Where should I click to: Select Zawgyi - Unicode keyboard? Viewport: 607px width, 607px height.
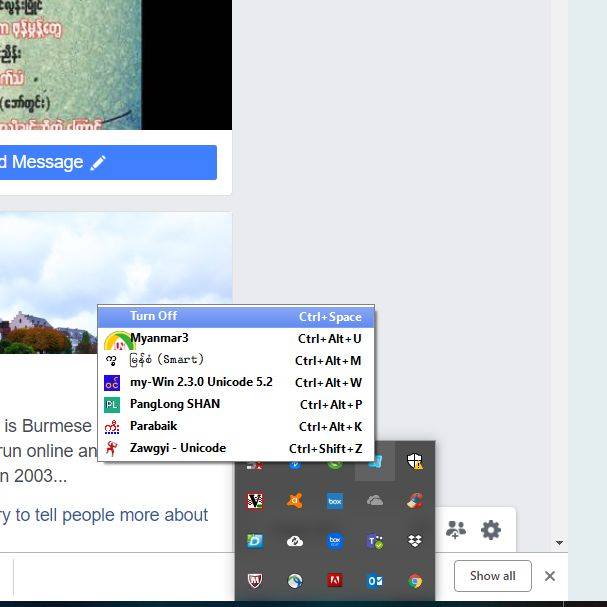coord(236,448)
